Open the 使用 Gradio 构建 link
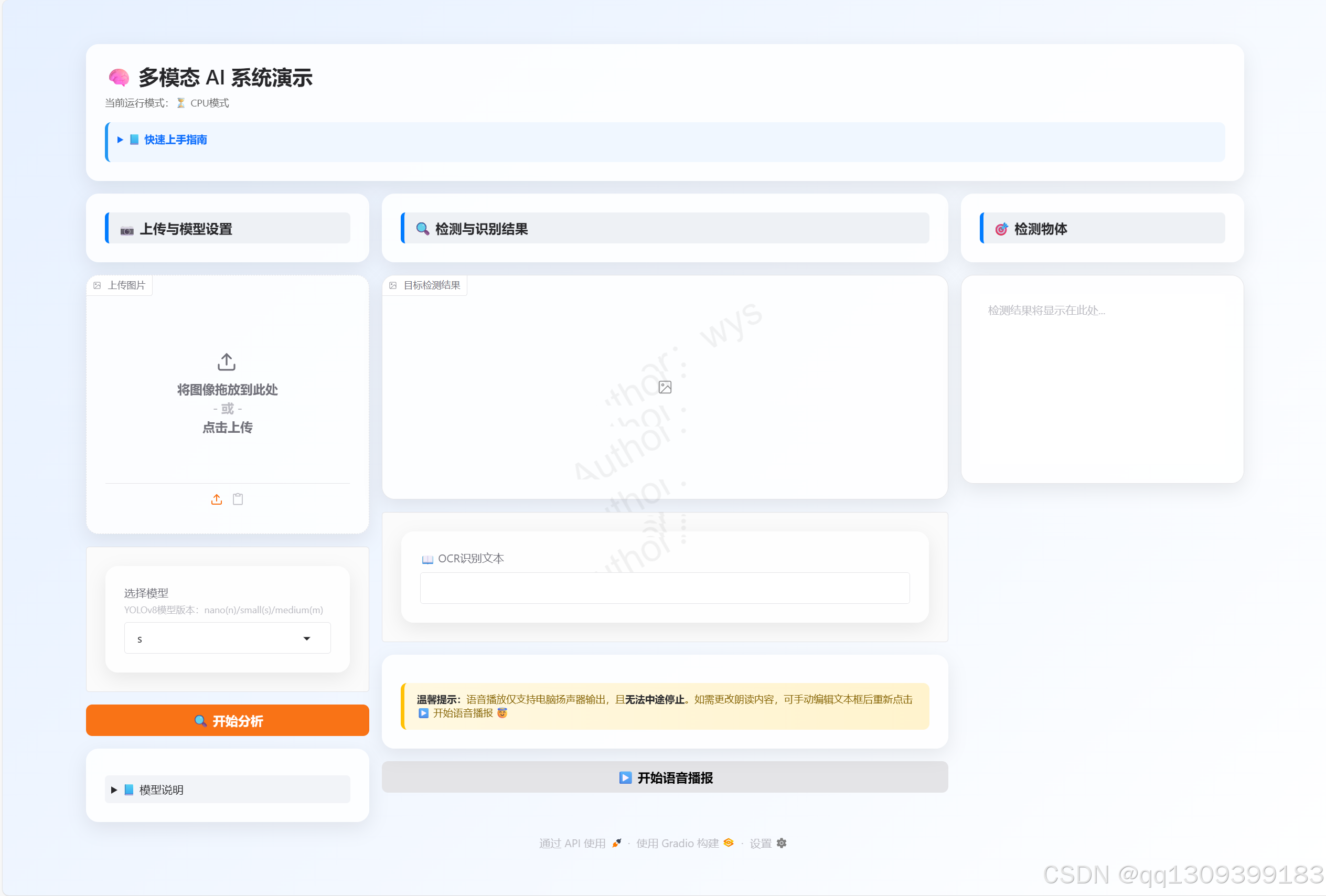The width and height of the screenshot is (1326, 896). click(677, 843)
